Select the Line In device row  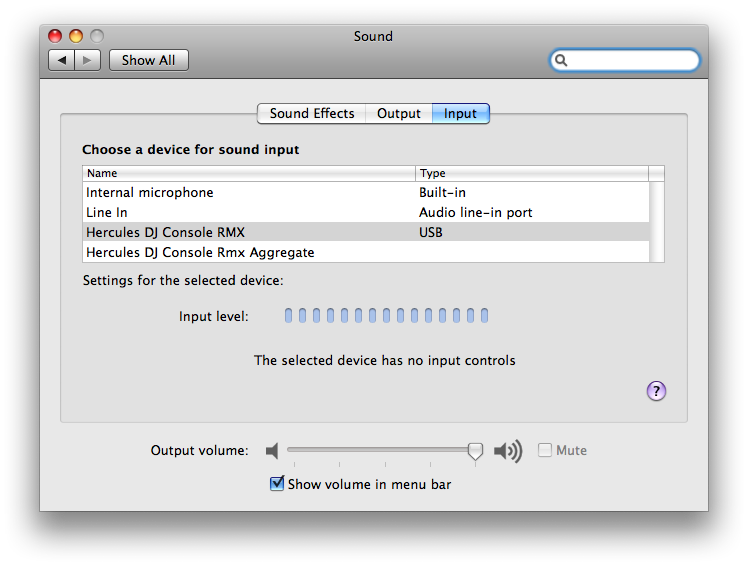coord(366,212)
